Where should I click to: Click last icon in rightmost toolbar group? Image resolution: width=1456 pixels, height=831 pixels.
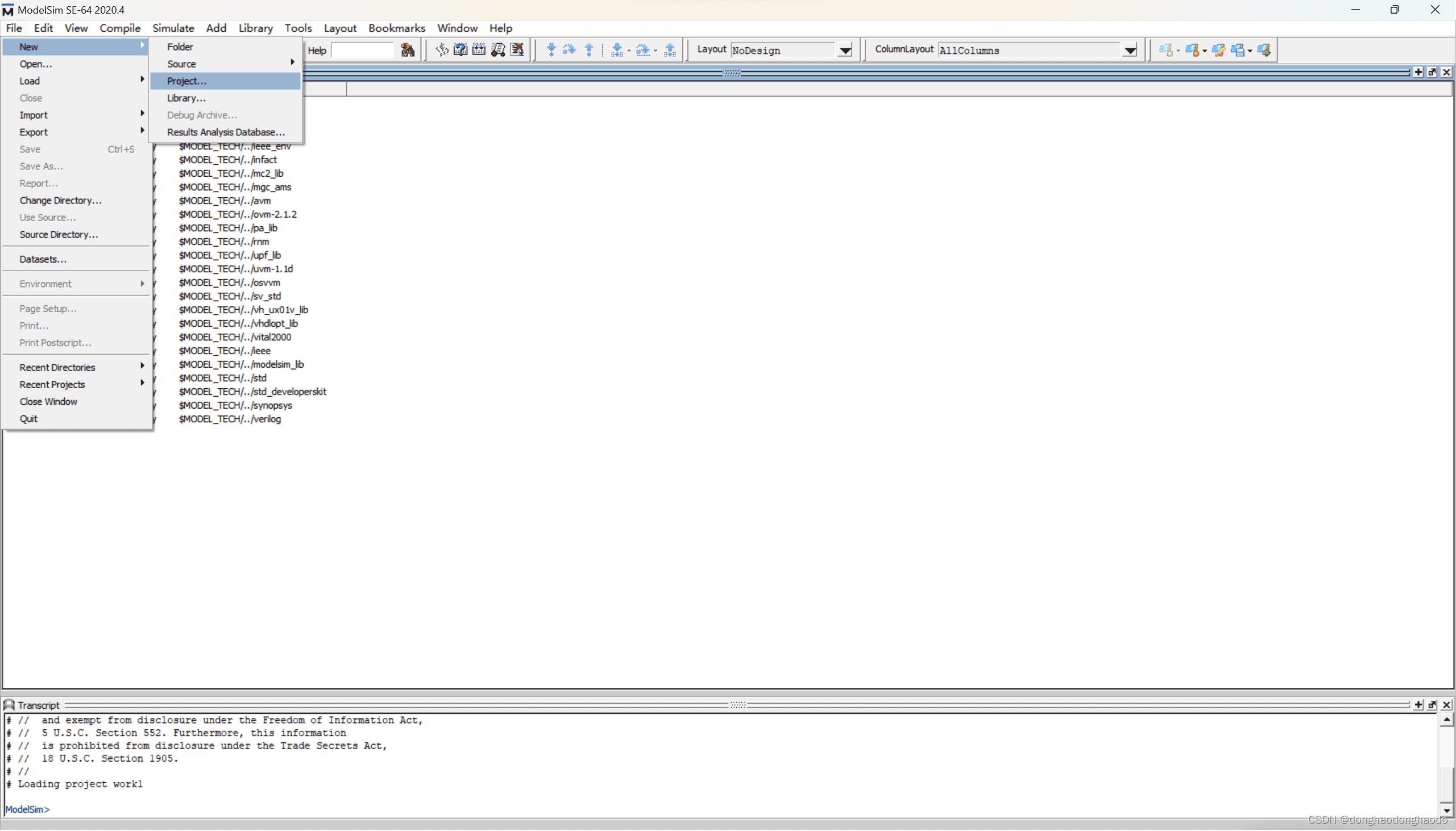(1264, 50)
